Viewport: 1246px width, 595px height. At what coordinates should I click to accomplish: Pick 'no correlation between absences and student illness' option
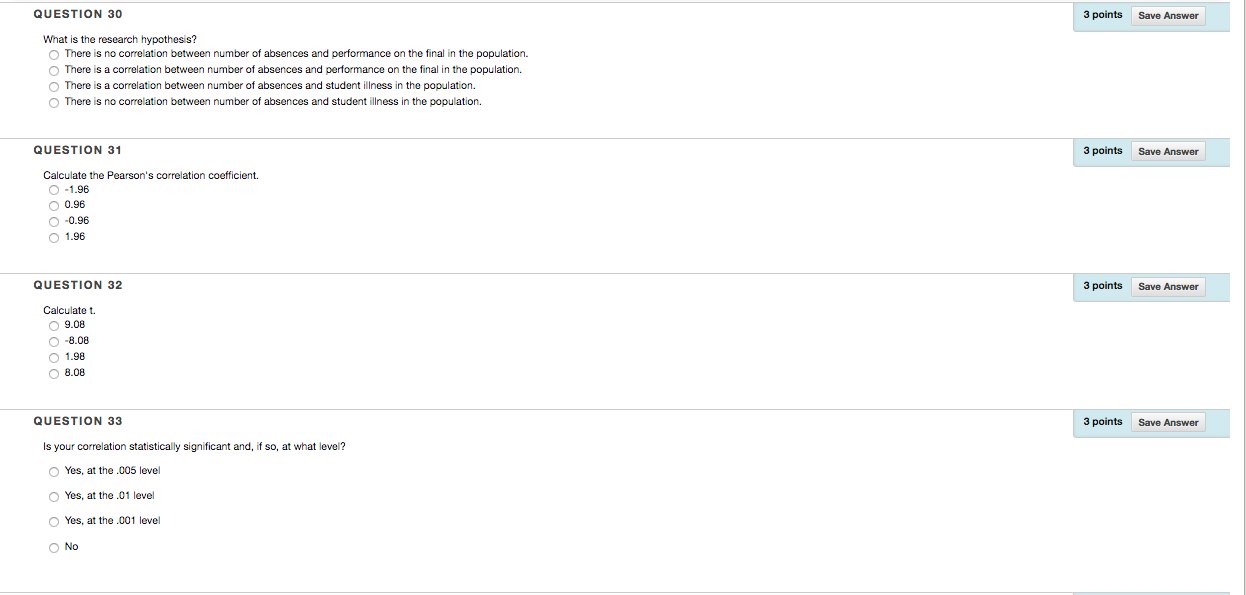pos(54,102)
